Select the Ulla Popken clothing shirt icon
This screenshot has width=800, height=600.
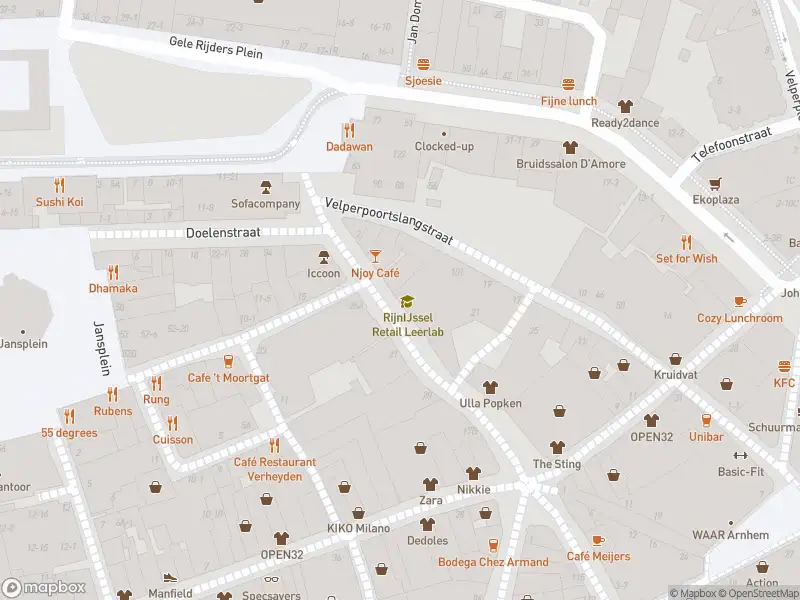click(x=490, y=387)
